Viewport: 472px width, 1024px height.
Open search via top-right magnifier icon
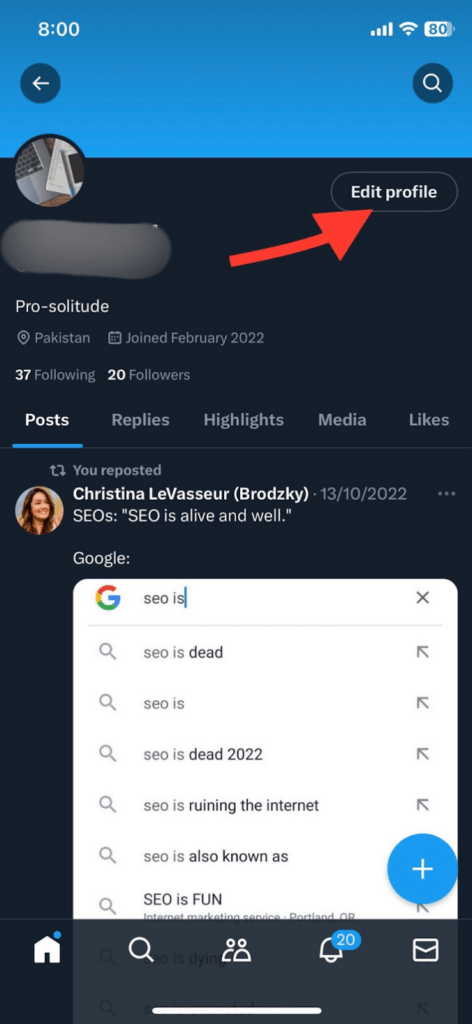pos(432,83)
